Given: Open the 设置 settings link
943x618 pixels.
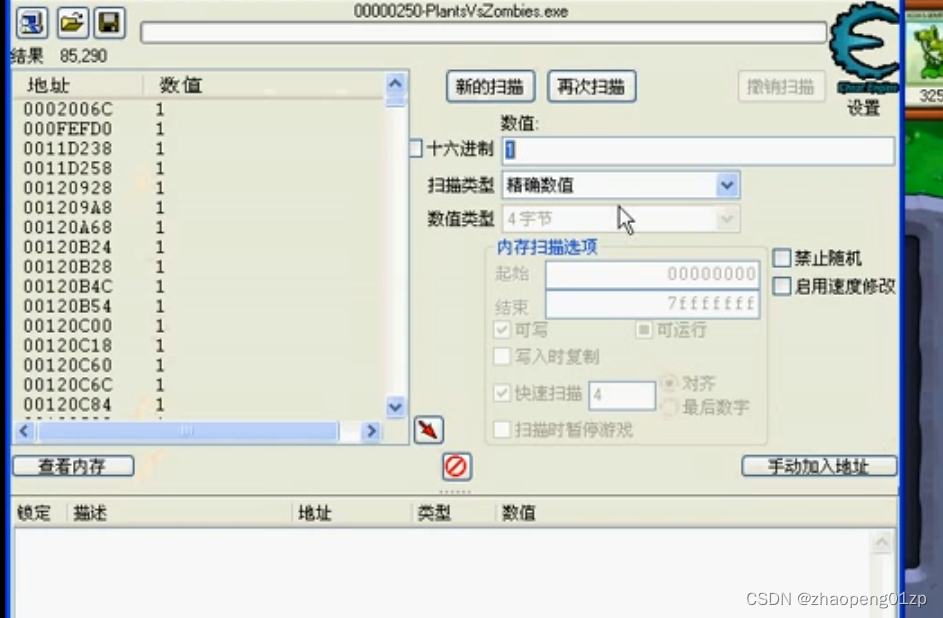Looking at the screenshot, I should [863, 109].
